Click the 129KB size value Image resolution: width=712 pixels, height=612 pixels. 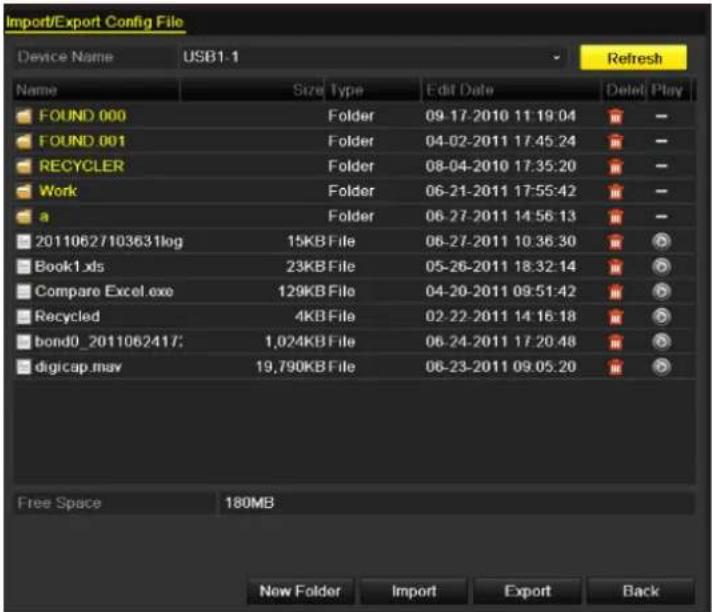pyautogui.click(x=302, y=291)
